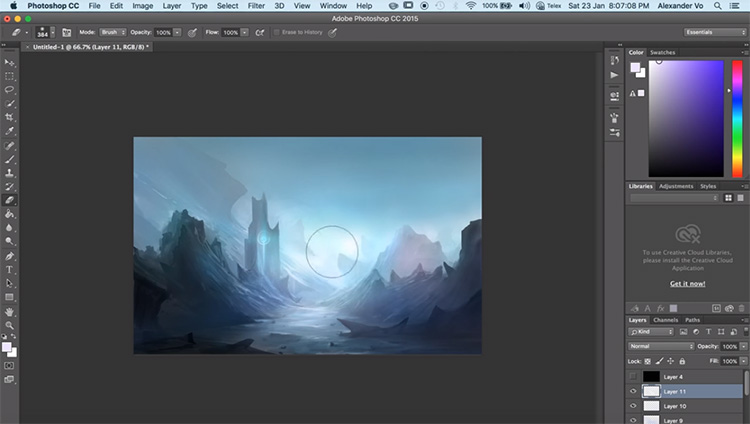This screenshot has height=424, width=750.
Task: Enable the Erase to History checkbox
Action: point(276,33)
